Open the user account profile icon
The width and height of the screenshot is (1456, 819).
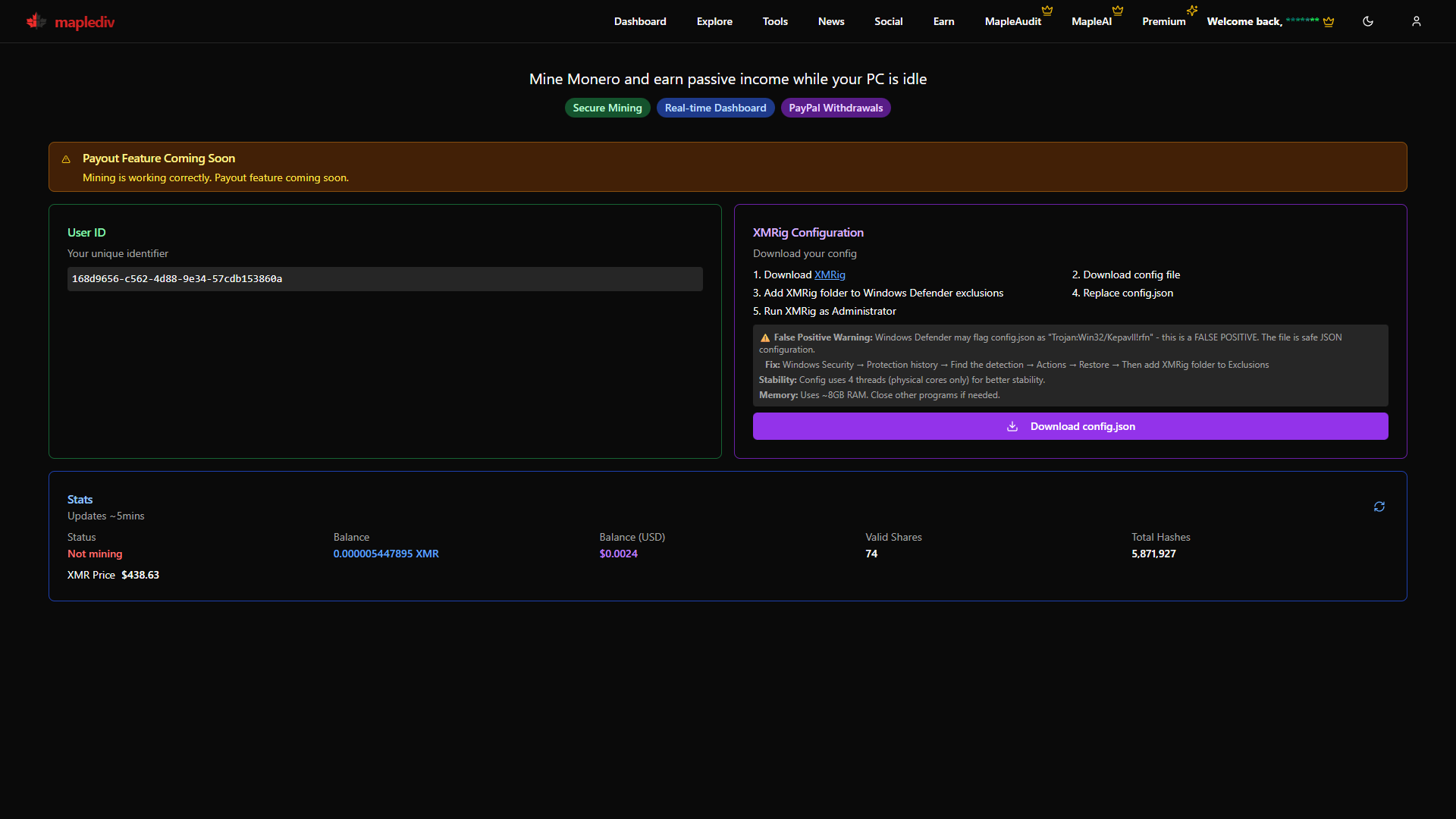[1417, 21]
